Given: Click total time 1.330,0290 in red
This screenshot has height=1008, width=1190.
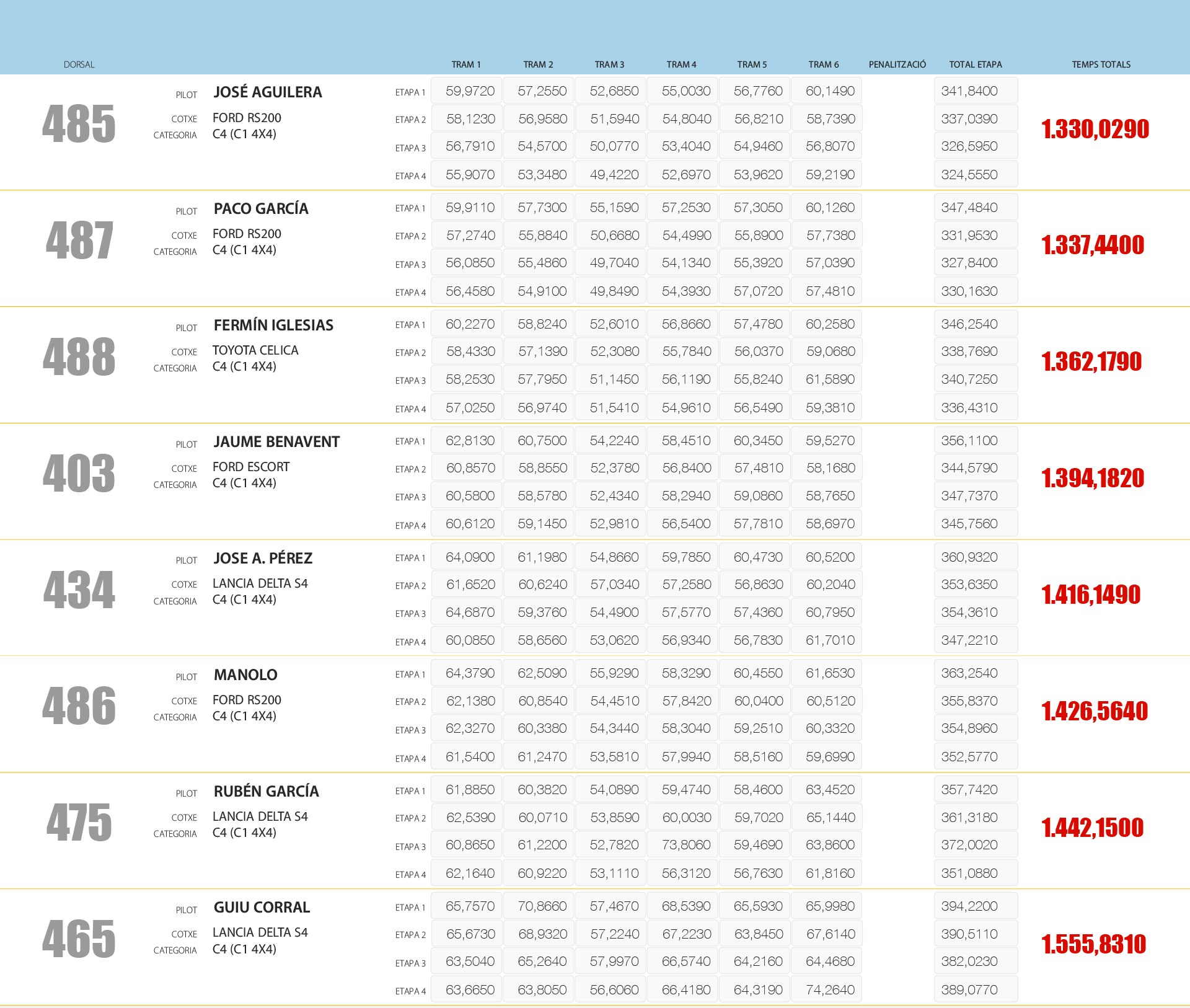Looking at the screenshot, I should pos(1095,130).
